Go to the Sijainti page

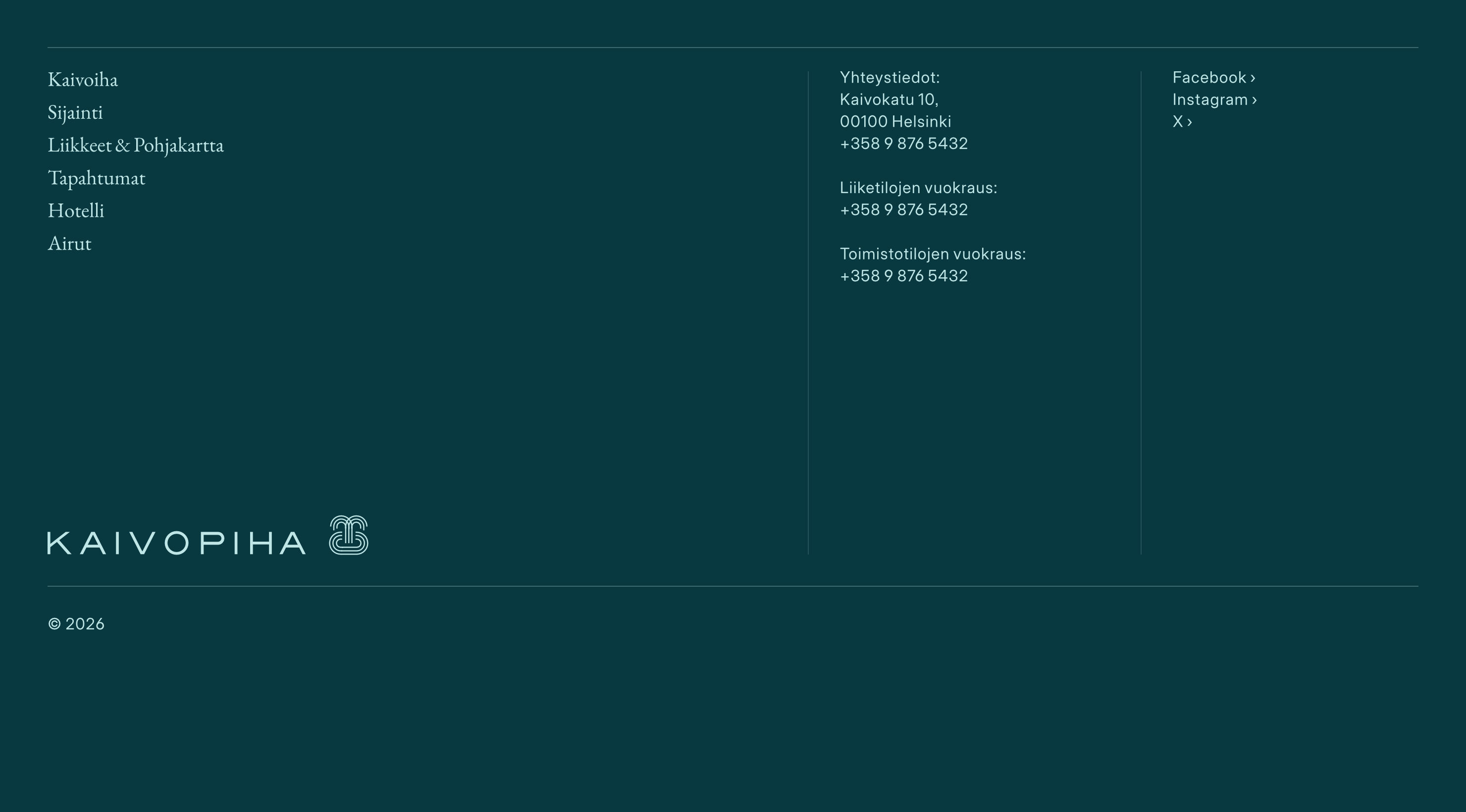click(x=75, y=113)
